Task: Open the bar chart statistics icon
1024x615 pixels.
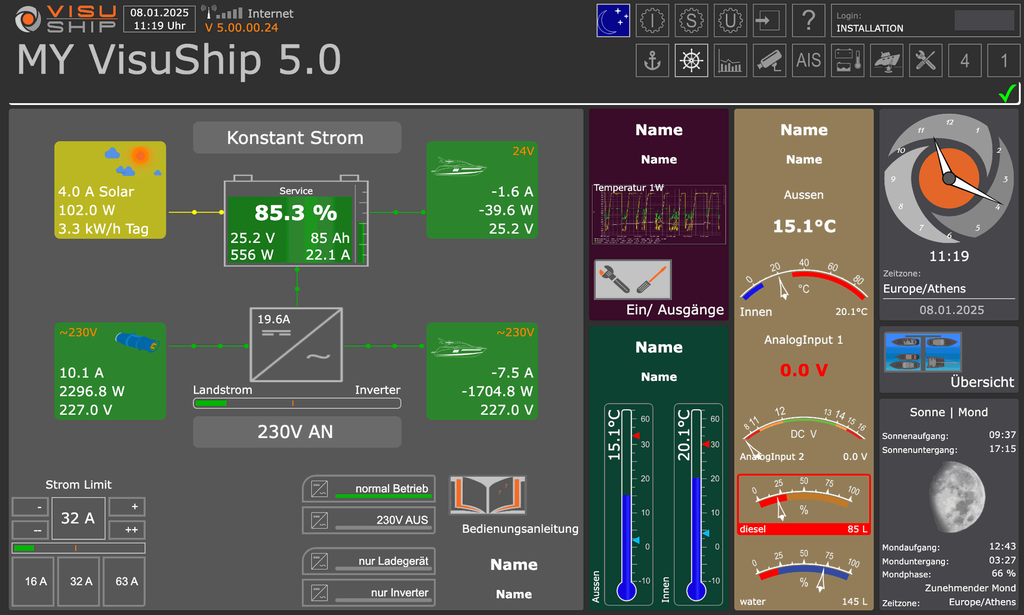Action: pos(730,61)
